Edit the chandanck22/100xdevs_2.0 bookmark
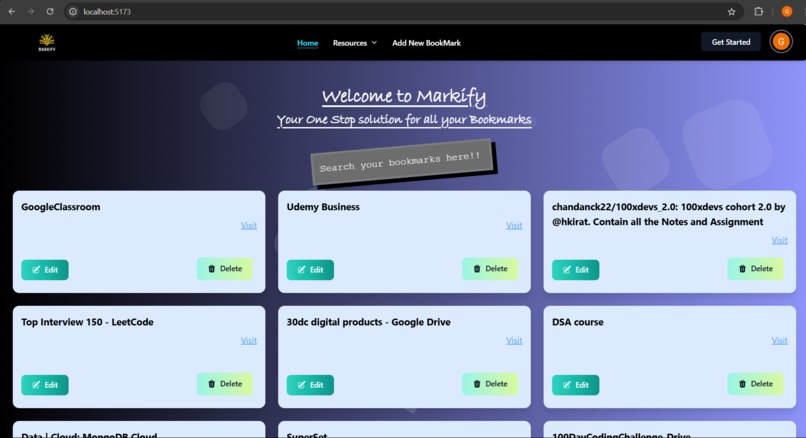 click(575, 270)
